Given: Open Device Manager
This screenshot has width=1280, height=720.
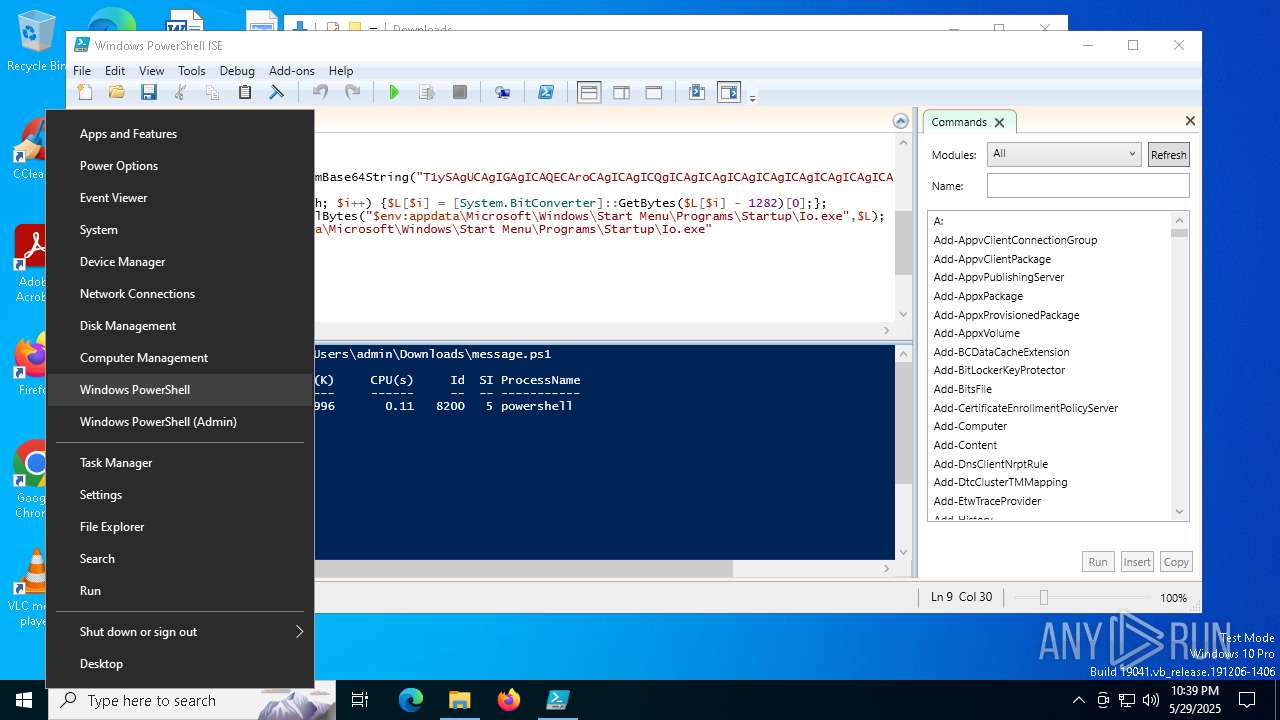Looking at the screenshot, I should [180, 262].
